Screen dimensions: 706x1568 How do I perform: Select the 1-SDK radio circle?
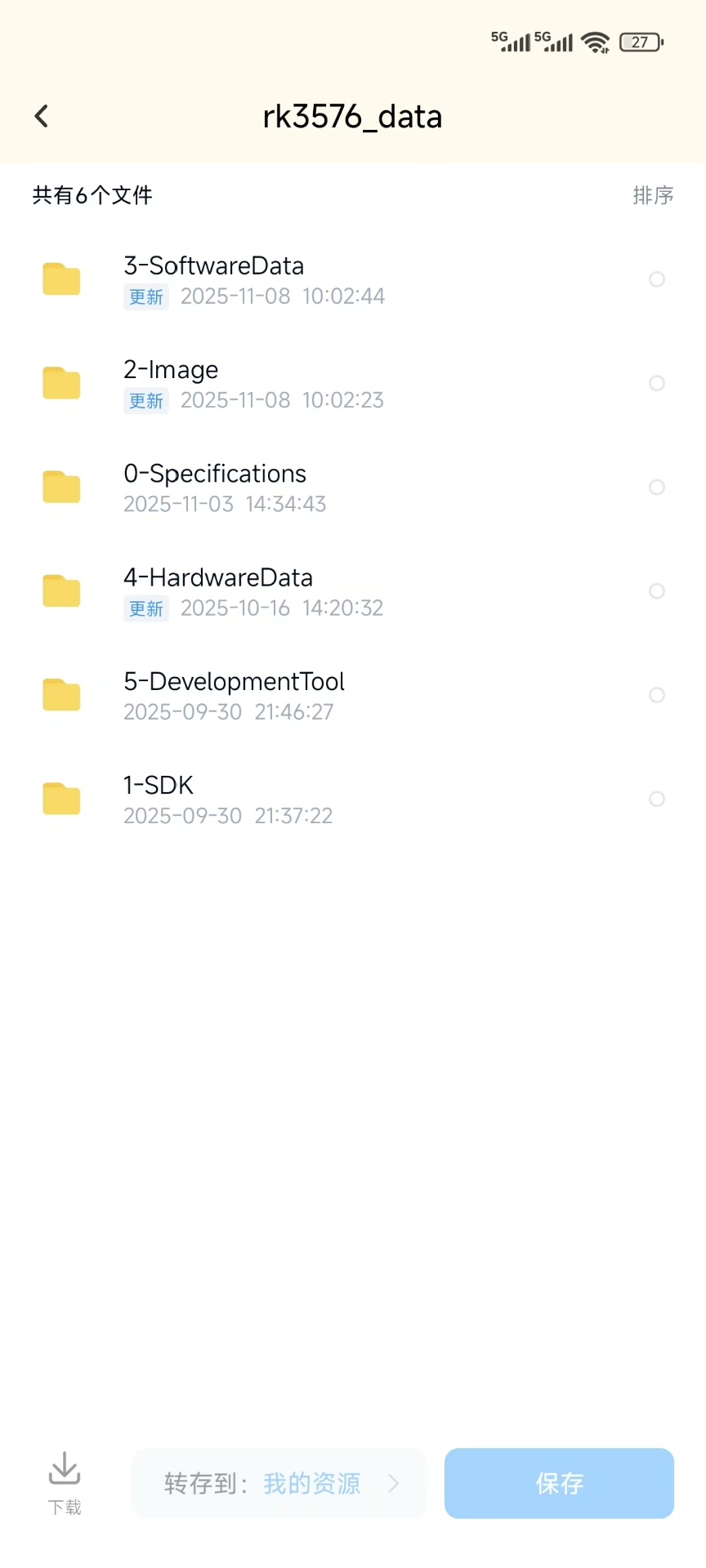tap(657, 799)
